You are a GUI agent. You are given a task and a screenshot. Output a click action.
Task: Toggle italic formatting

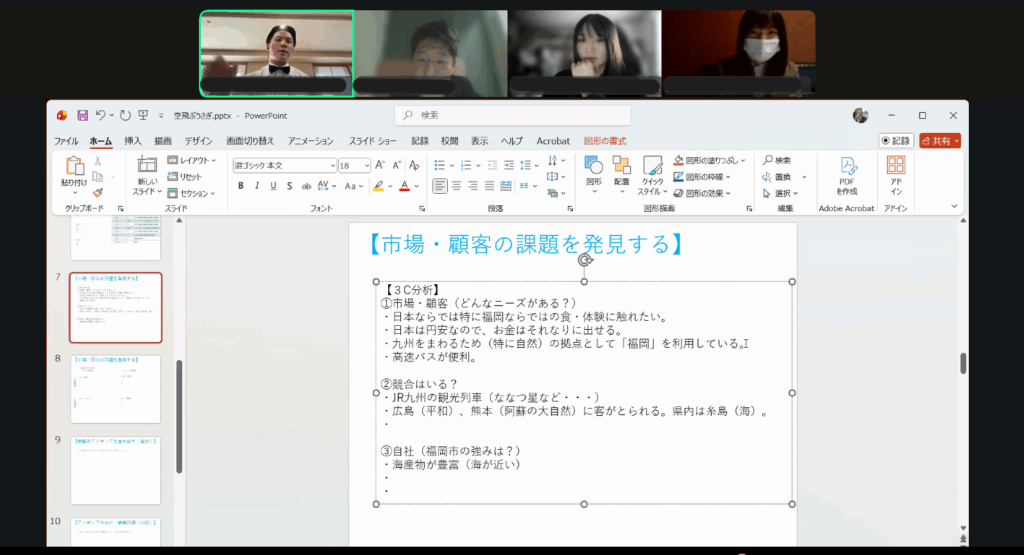point(257,186)
